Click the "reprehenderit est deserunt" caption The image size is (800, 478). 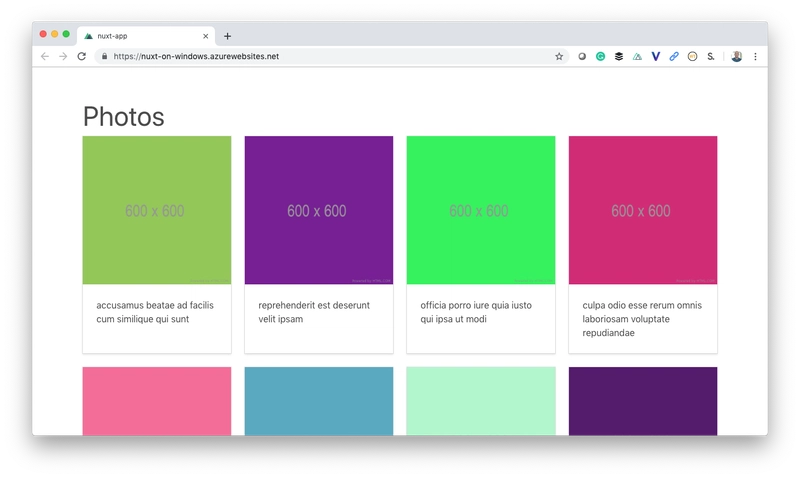tap(314, 312)
